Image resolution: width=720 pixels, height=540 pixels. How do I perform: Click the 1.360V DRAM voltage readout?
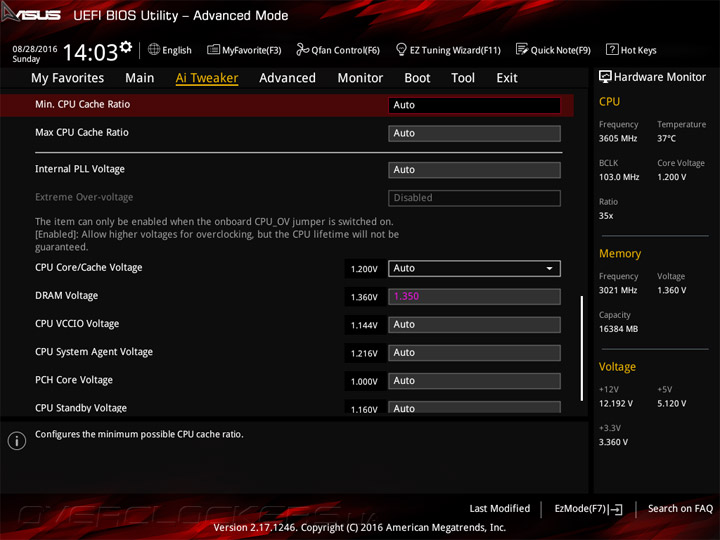coord(364,297)
